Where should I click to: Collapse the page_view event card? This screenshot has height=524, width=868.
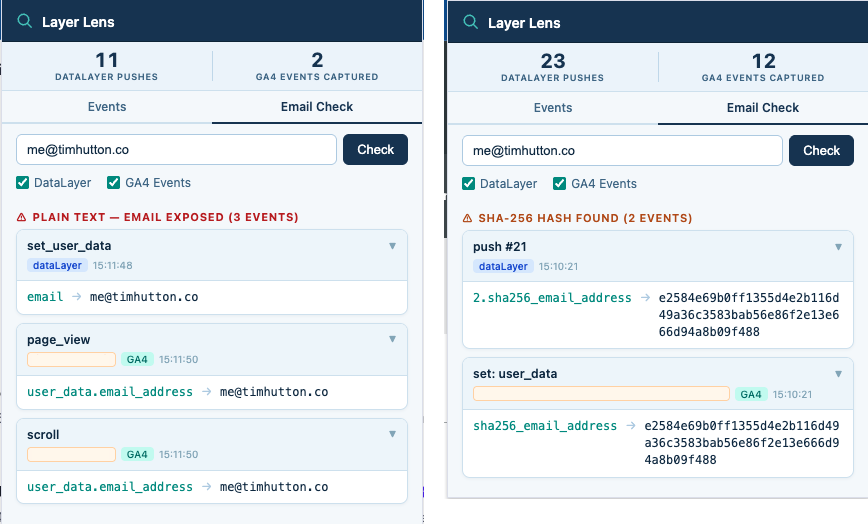pyautogui.click(x=392, y=339)
